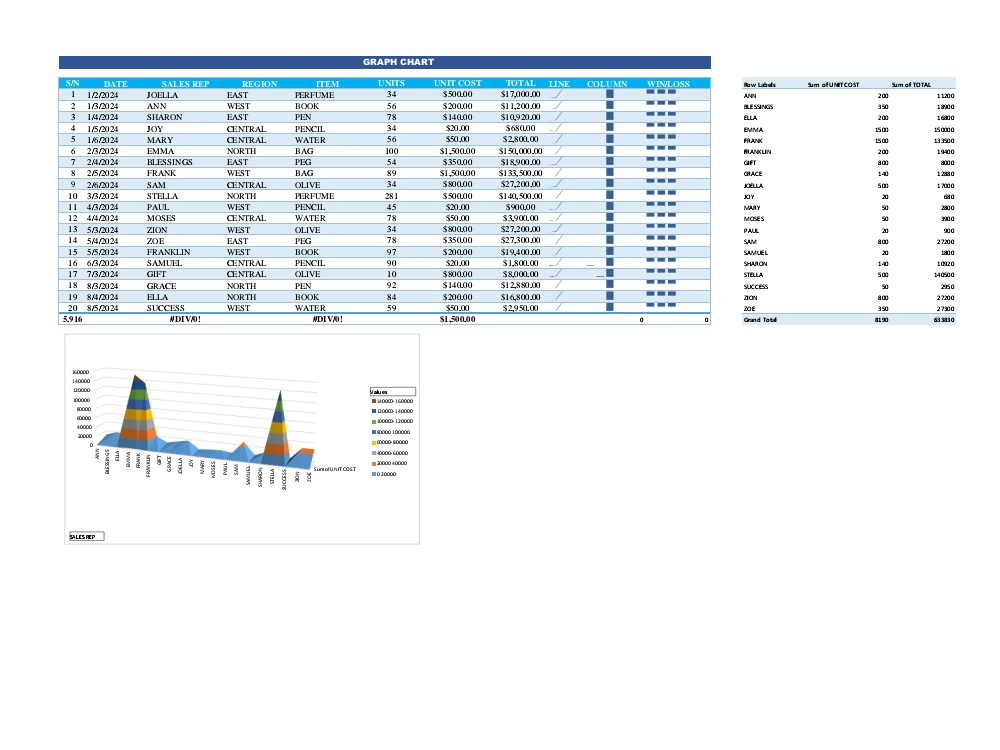Select the Row Labels pivot header

pos(760,84)
